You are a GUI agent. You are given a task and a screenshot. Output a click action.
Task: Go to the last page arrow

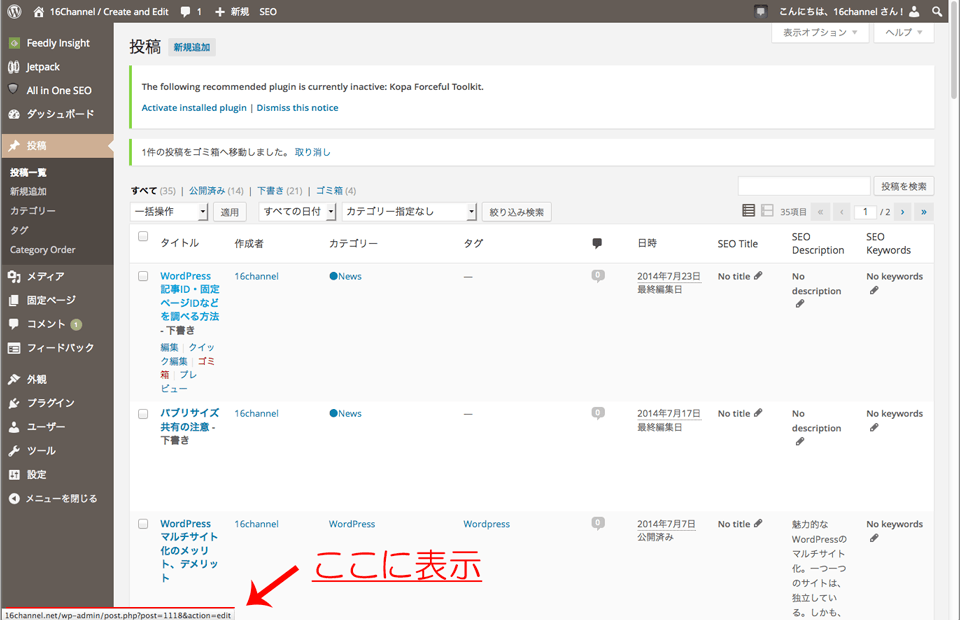click(924, 211)
